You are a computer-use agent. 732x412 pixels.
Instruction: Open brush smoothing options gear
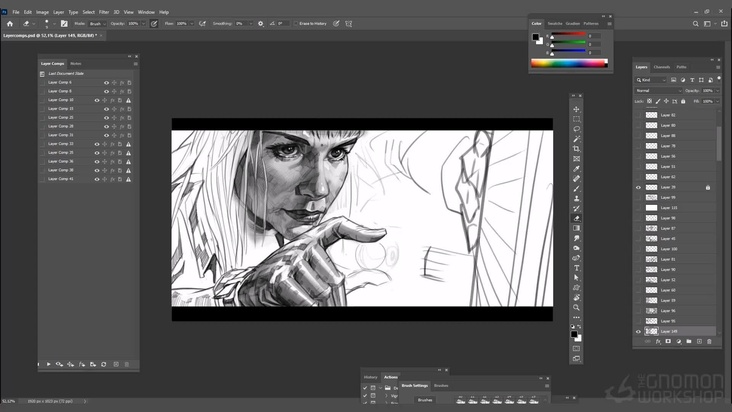pos(261,23)
